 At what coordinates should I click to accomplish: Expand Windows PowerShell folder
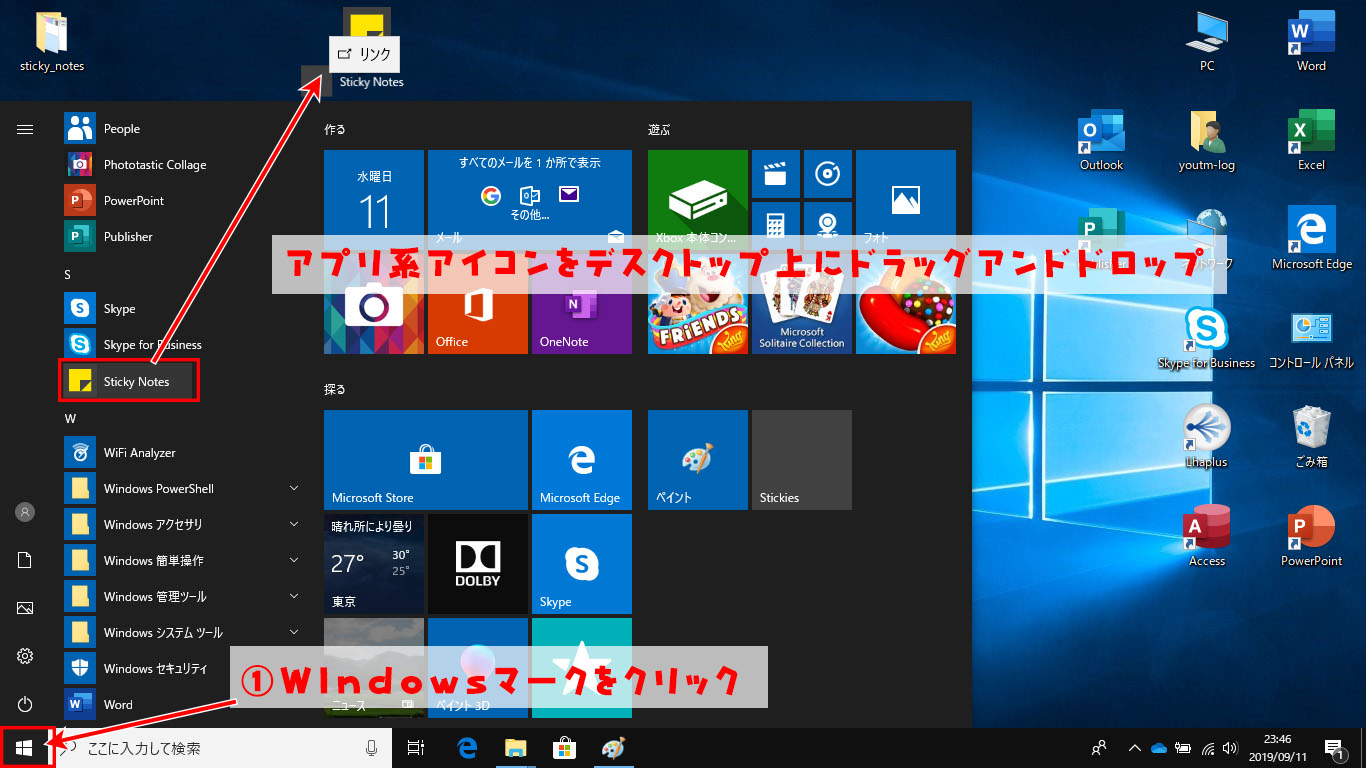pyautogui.click(x=183, y=489)
